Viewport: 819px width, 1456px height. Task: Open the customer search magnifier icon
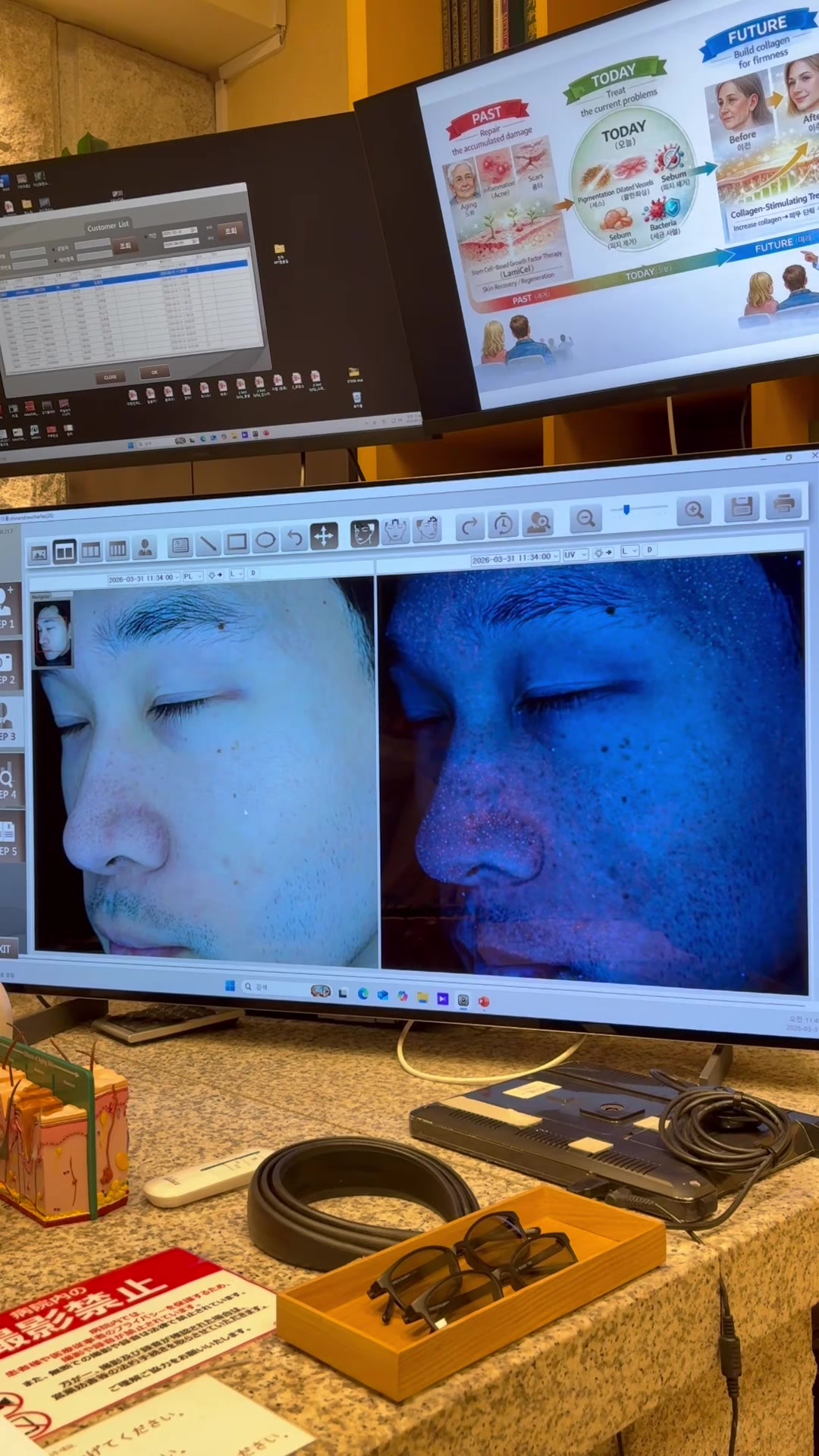(x=539, y=522)
